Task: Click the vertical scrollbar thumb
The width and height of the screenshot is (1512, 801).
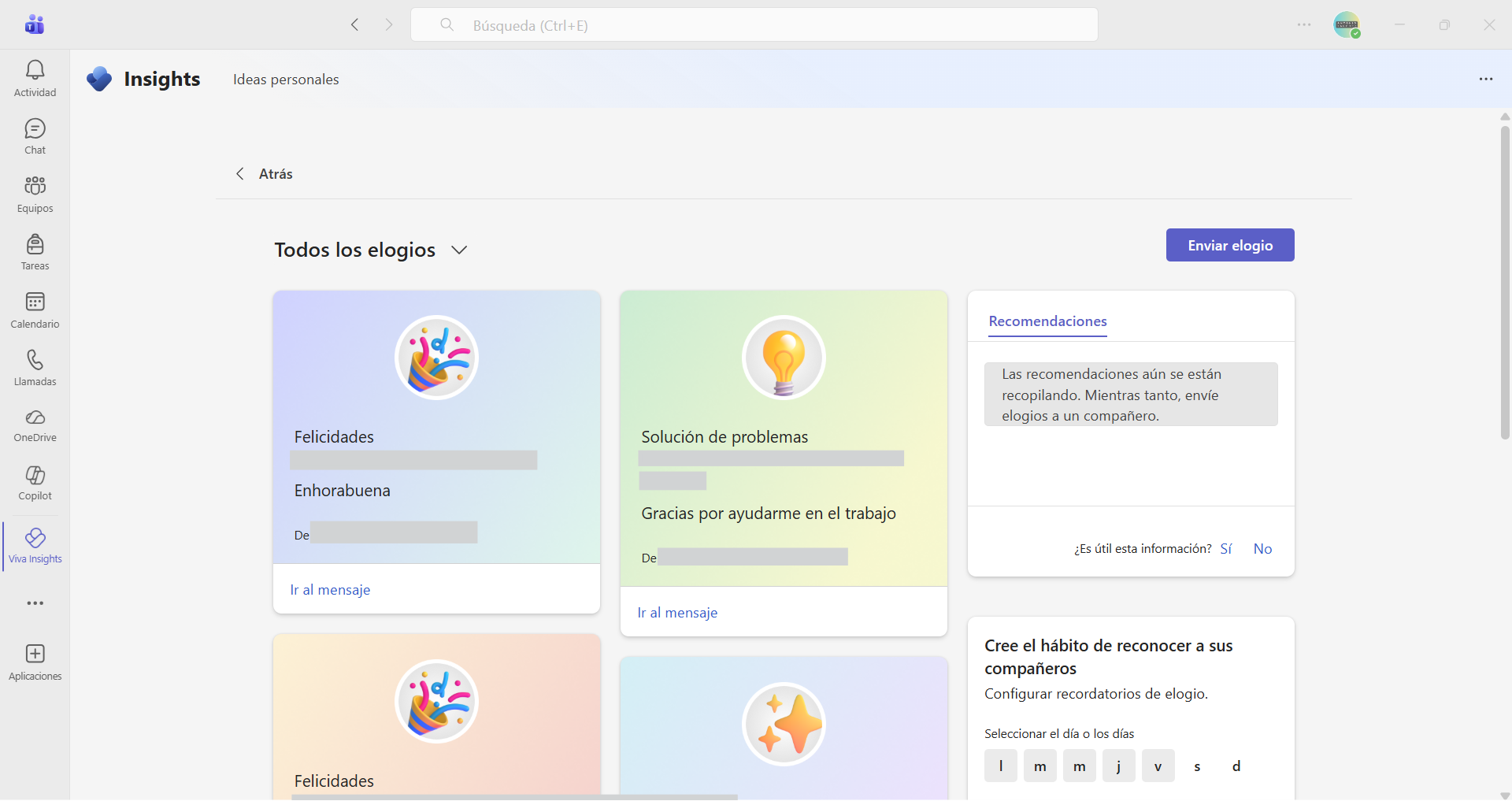Action: coord(1504,282)
